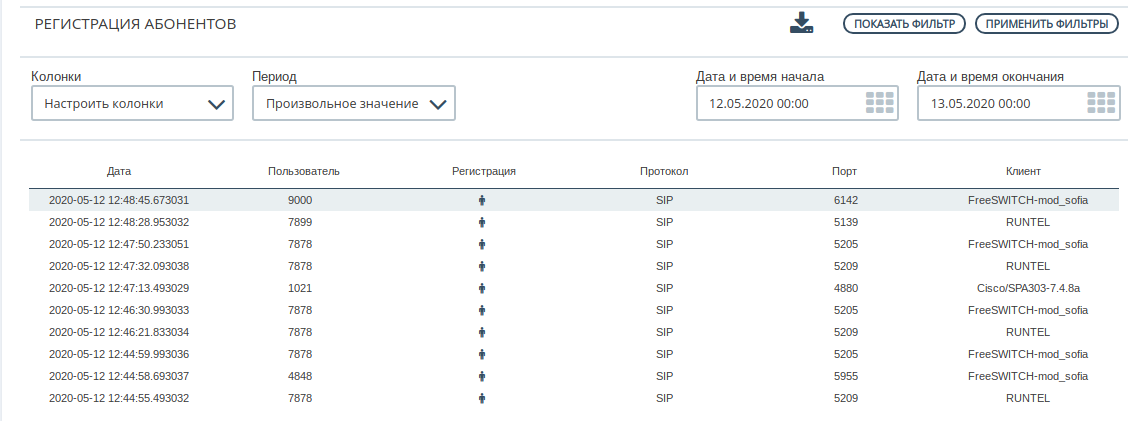Sort by Дата column header

[119, 172]
